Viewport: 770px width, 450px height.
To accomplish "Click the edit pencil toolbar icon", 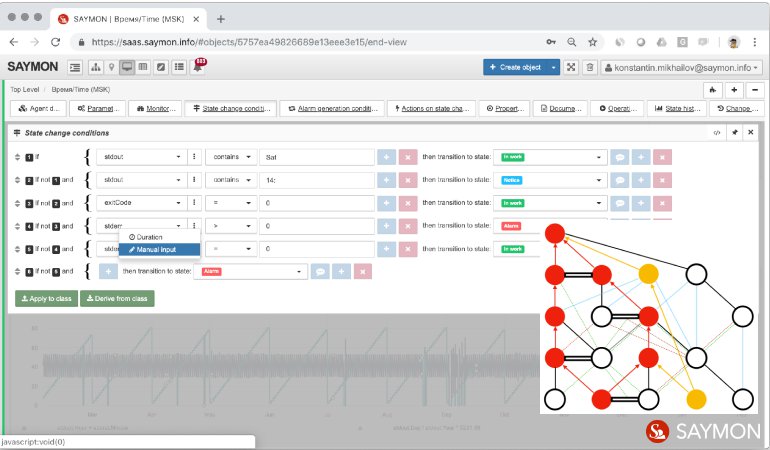I will point(161,67).
